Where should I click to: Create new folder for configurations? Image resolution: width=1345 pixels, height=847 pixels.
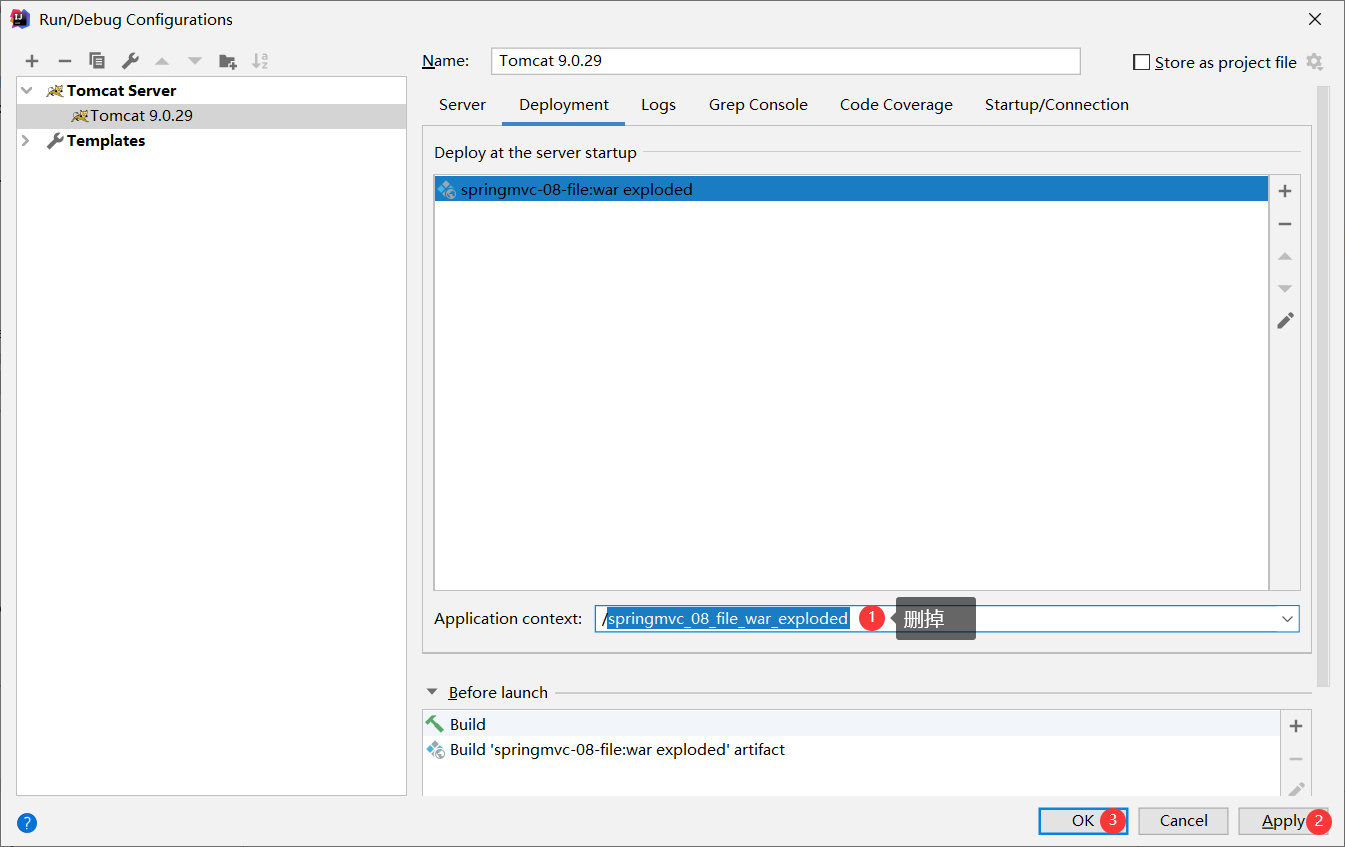click(228, 61)
